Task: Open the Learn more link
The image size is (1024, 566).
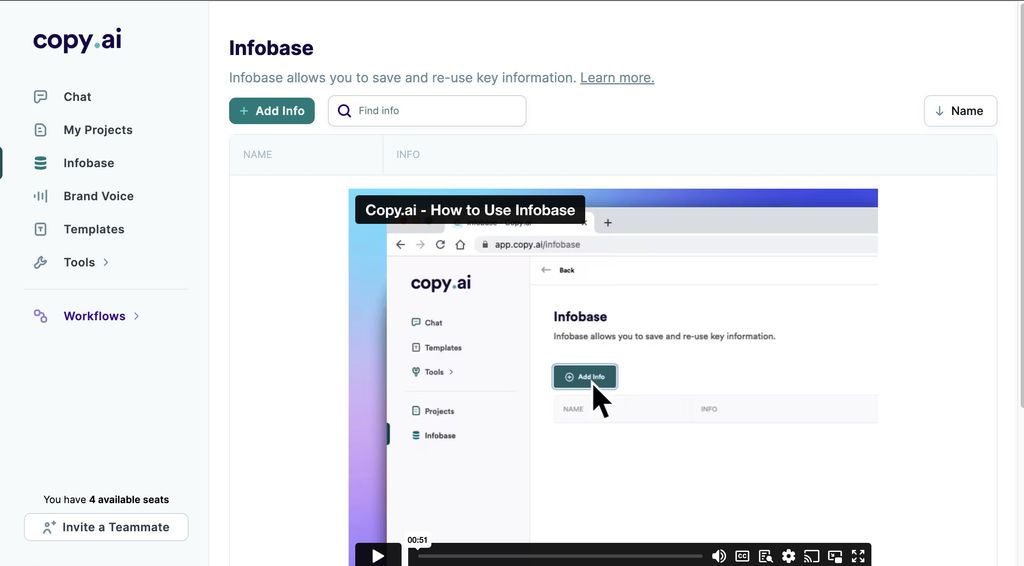Action: (617, 78)
